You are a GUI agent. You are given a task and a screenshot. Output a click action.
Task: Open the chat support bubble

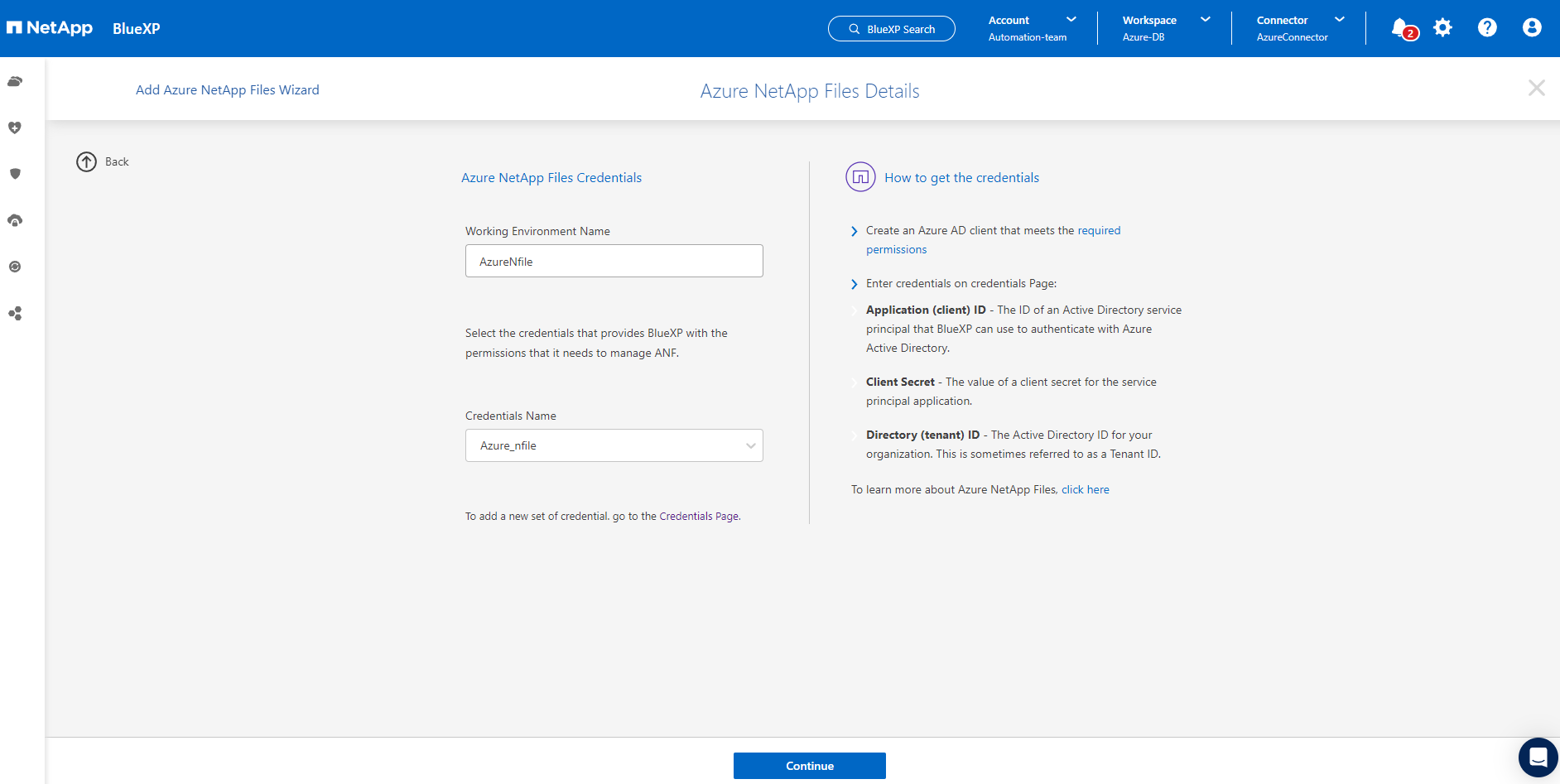click(x=1538, y=758)
